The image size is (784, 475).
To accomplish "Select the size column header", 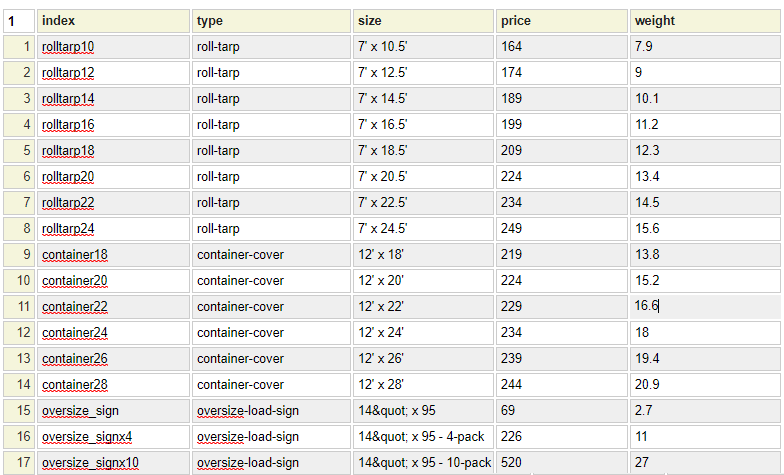I will point(423,21).
